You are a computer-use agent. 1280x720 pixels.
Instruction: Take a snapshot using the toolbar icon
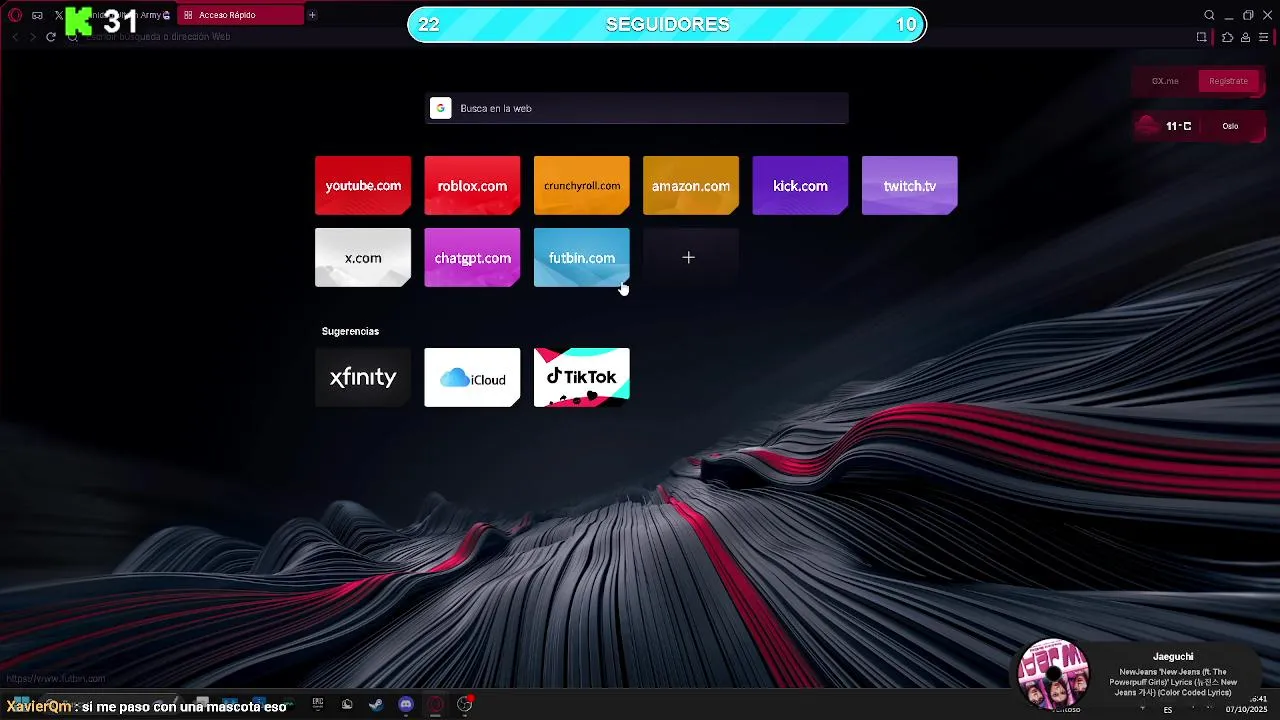point(1201,37)
